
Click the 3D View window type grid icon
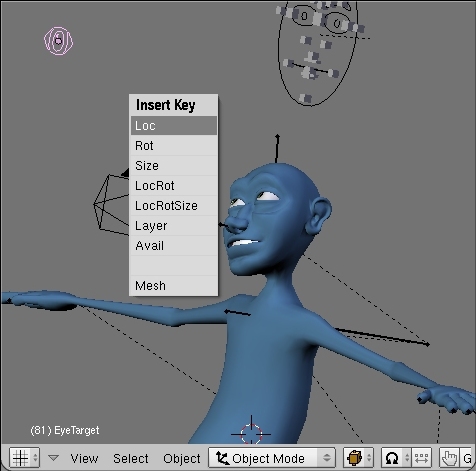pos(20,458)
